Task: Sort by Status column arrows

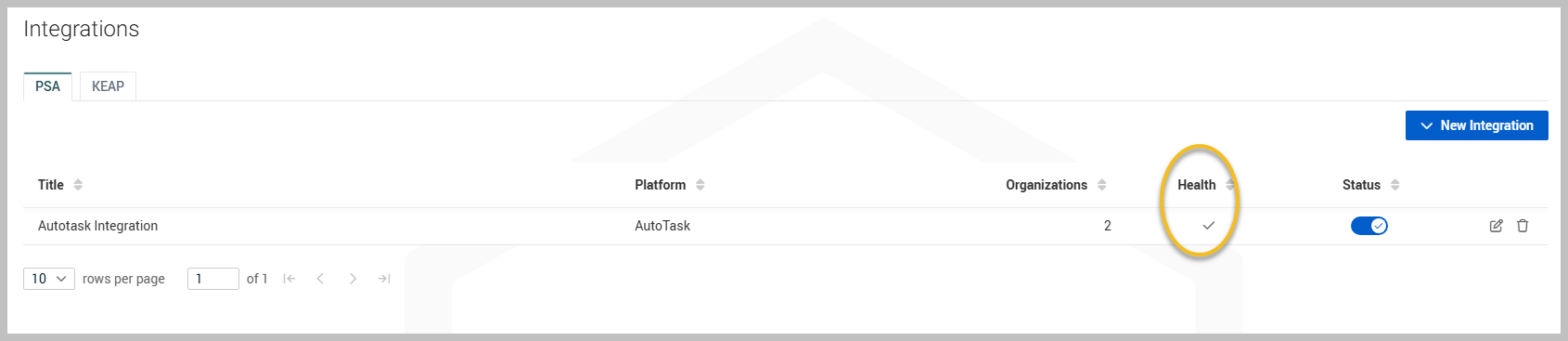Action: 1394,185
